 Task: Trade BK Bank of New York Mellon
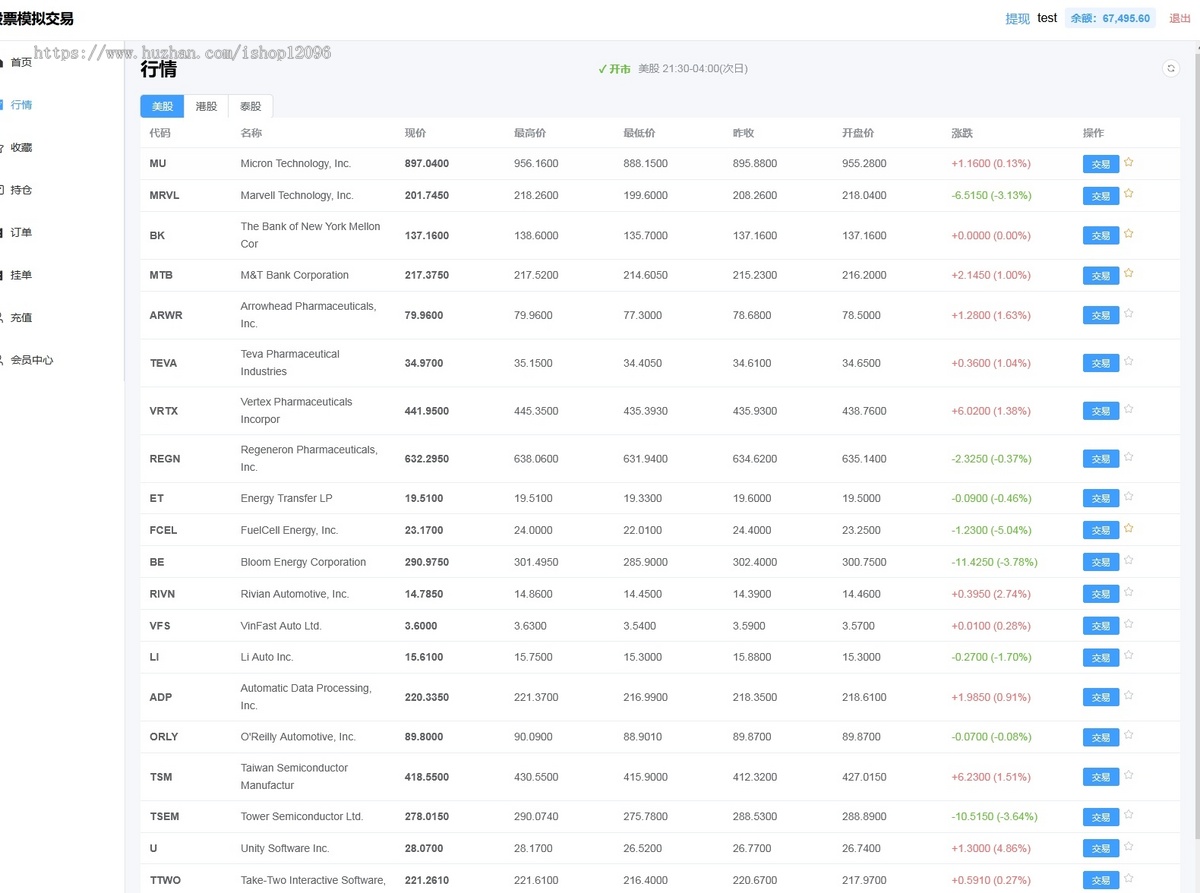tap(1101, 236)
